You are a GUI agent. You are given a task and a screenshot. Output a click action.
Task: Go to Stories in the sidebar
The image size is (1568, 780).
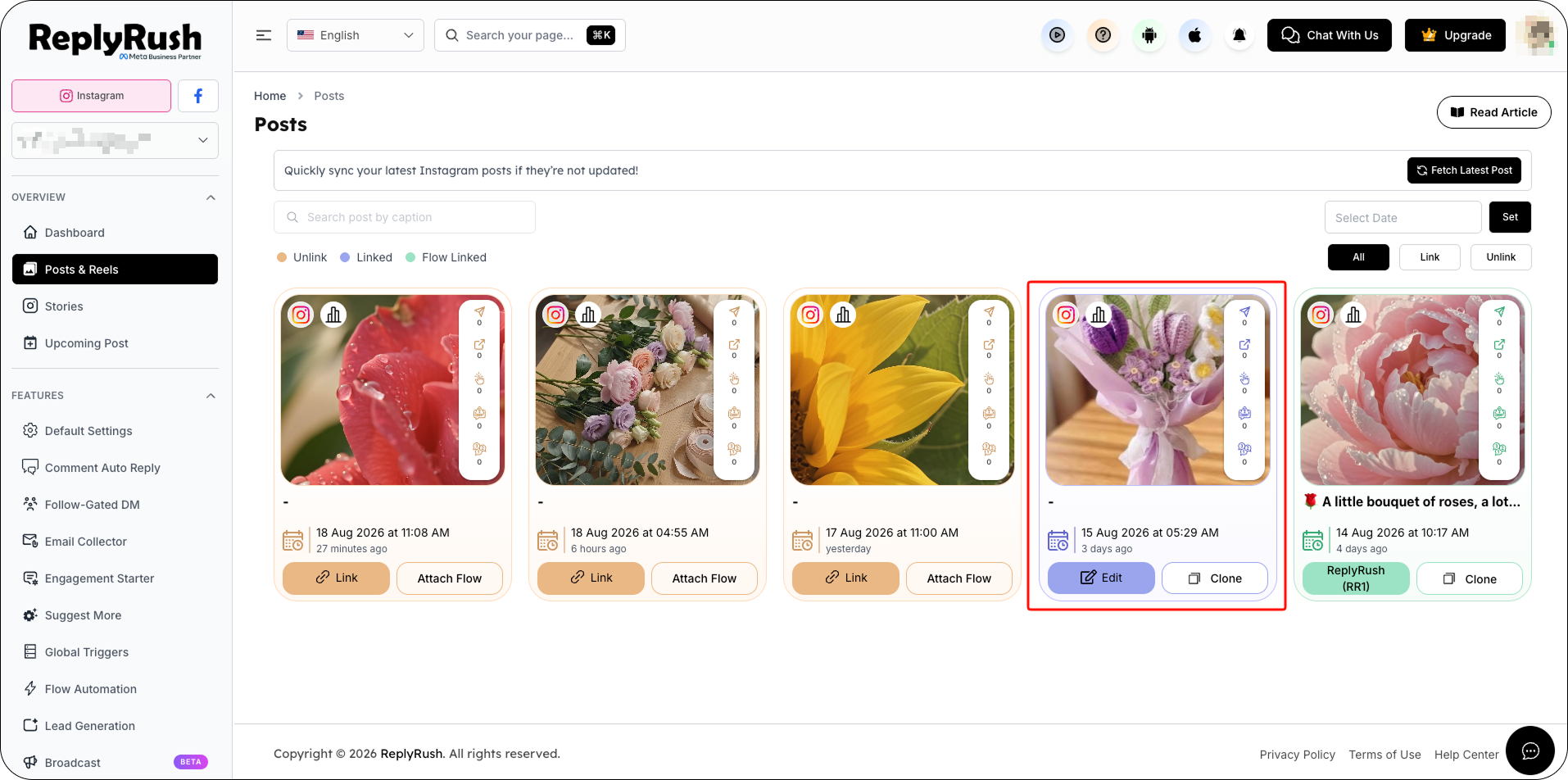click(64, 306)
